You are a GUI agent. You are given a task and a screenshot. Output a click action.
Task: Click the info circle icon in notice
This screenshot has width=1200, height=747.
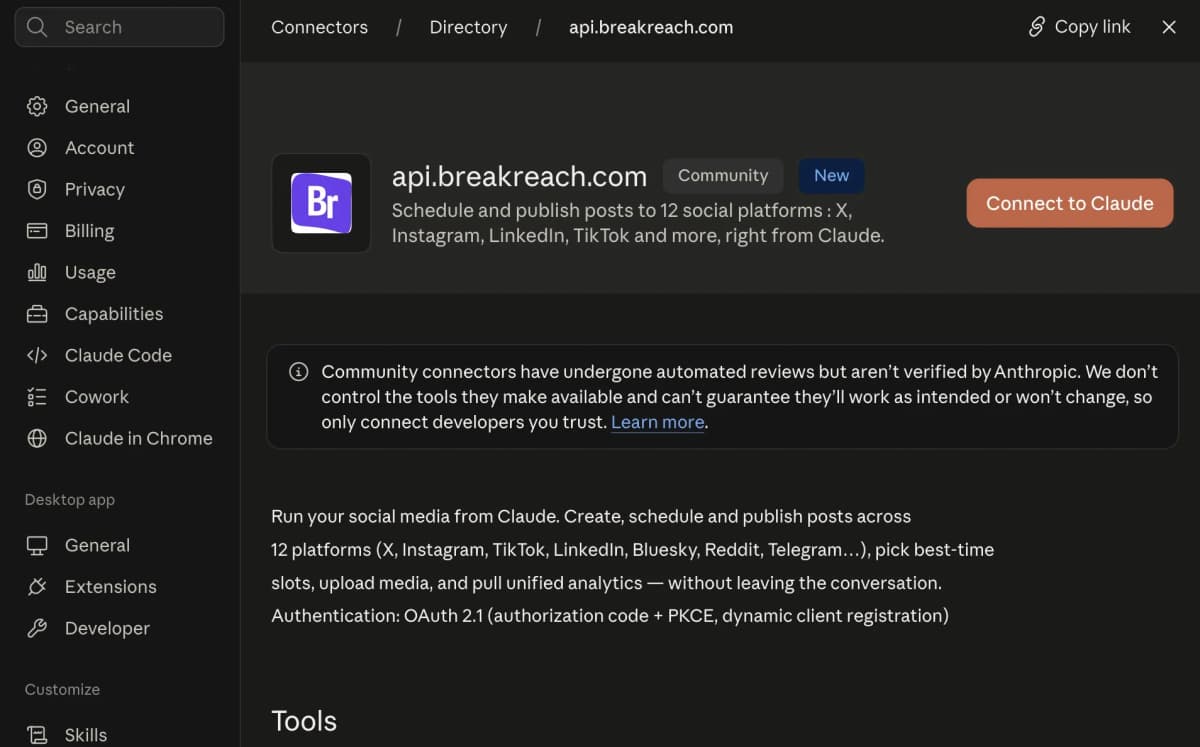[298, 372]
